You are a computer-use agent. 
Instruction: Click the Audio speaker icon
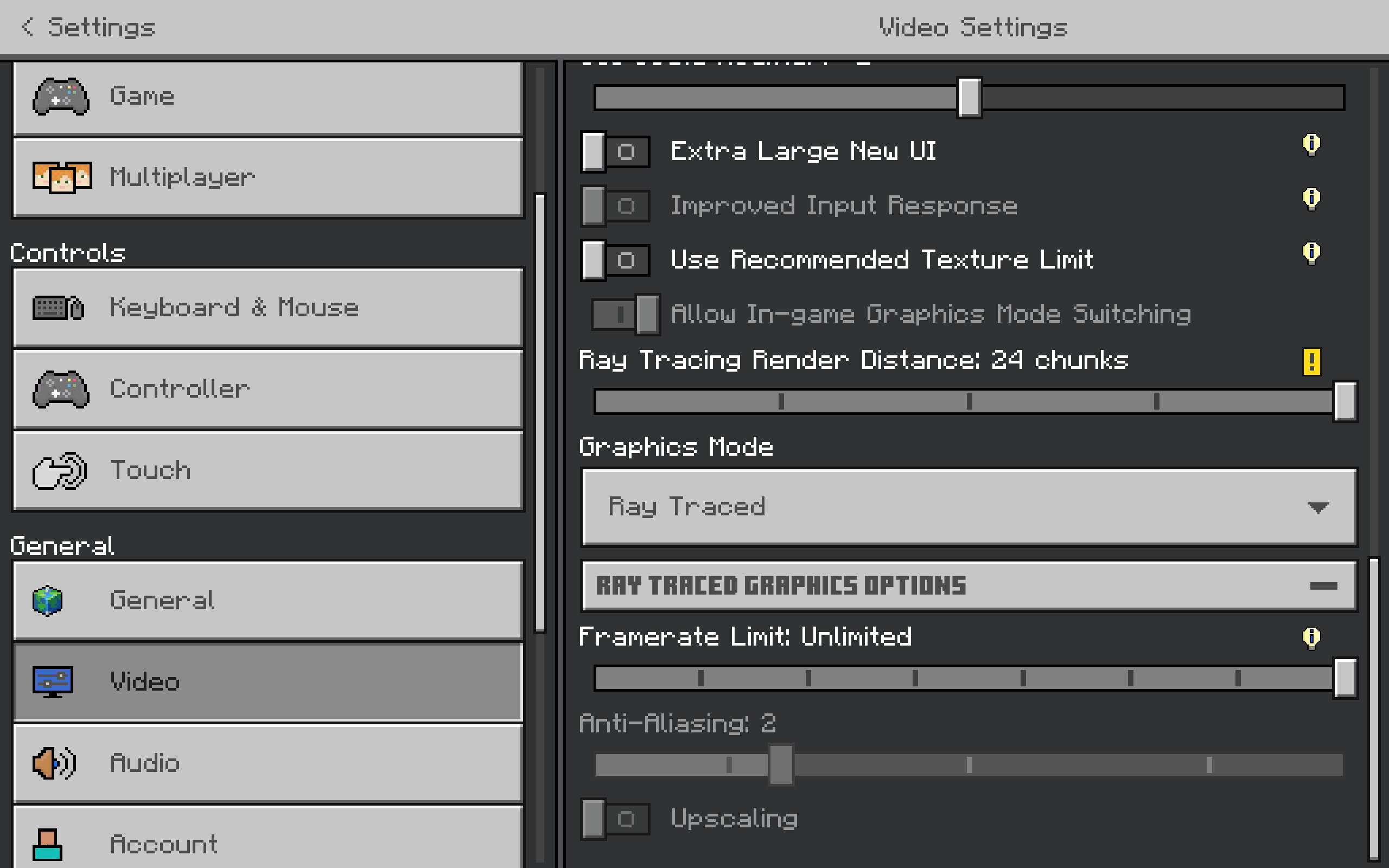(54, 763)
